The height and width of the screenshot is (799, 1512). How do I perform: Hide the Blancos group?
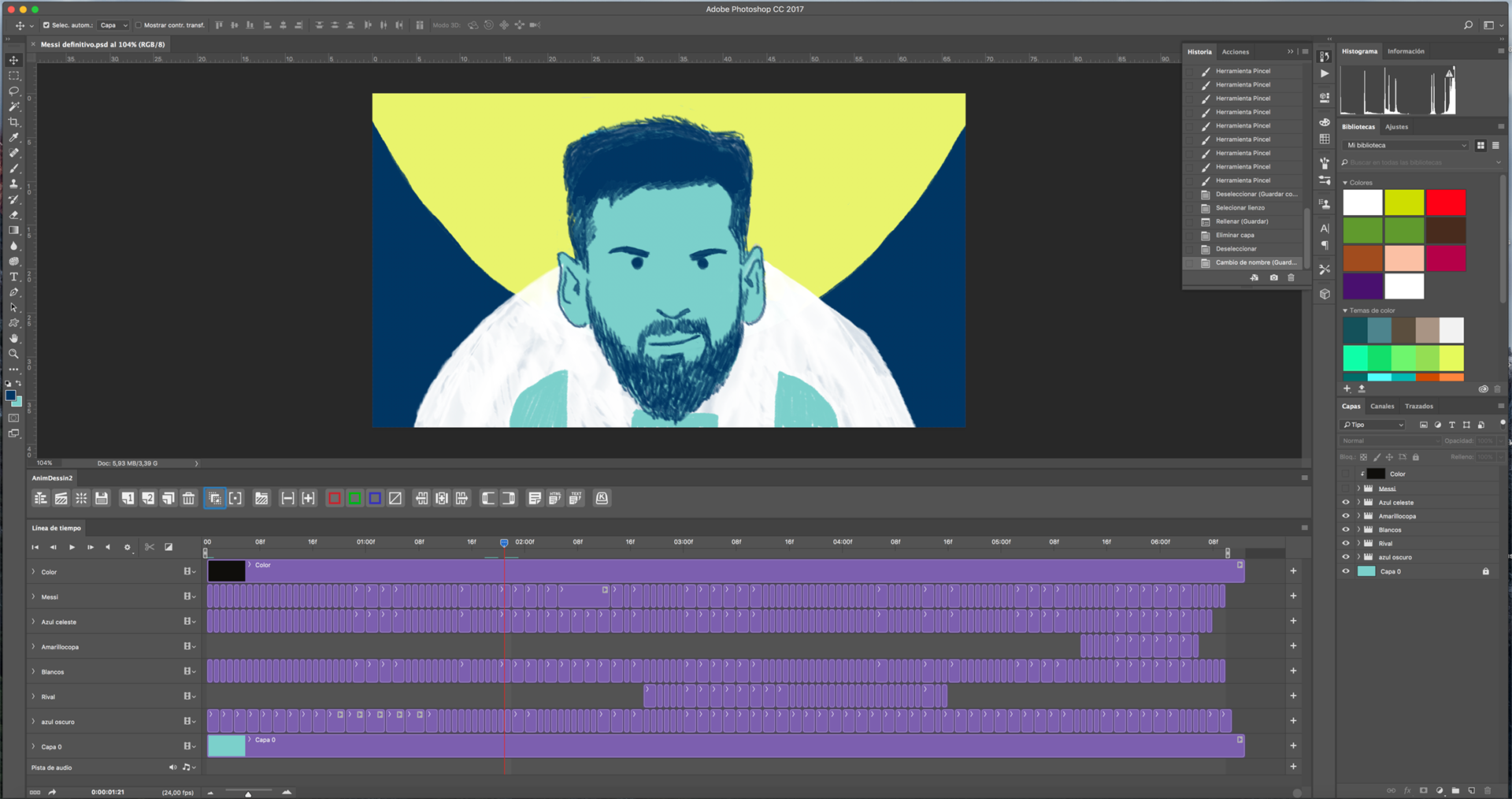pos(1346,530)
